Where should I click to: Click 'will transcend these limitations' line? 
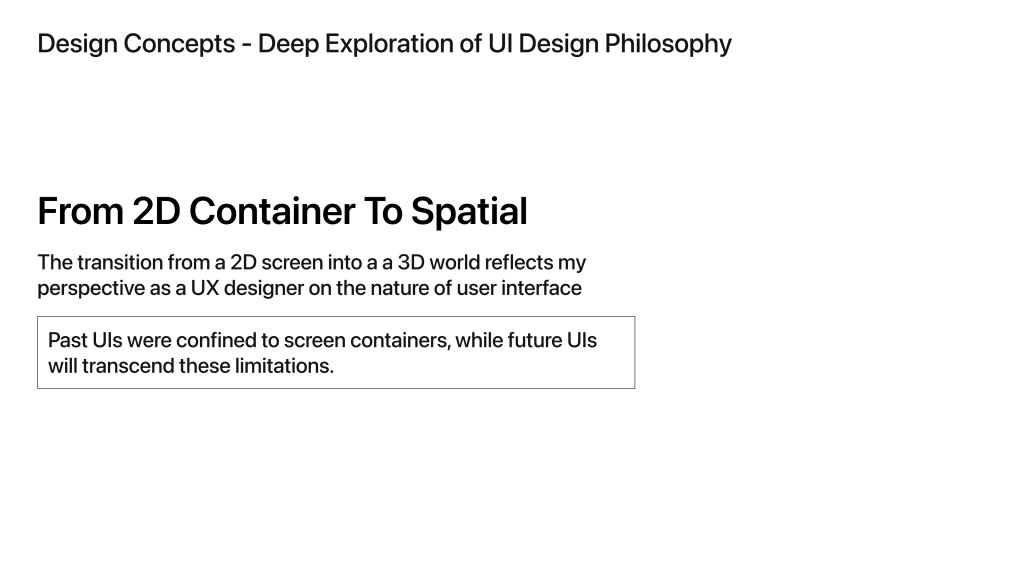[191, 366]
